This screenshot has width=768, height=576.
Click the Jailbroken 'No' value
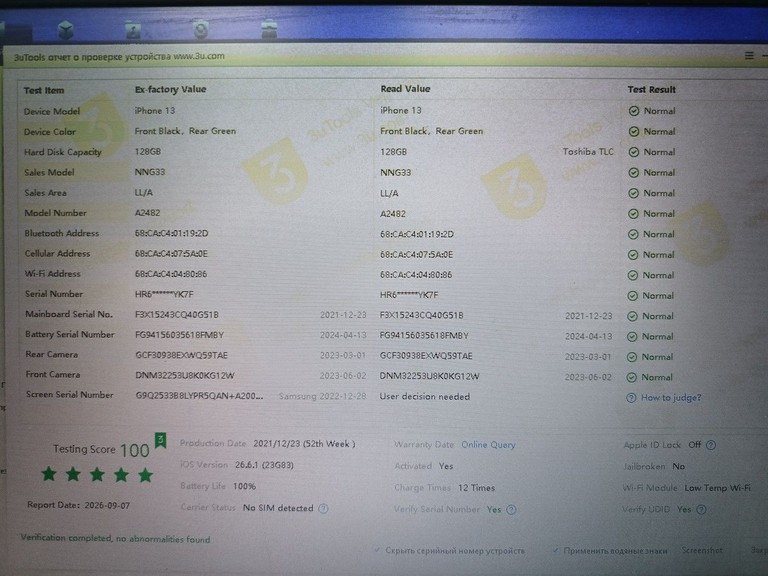click(x=678, y=466)
